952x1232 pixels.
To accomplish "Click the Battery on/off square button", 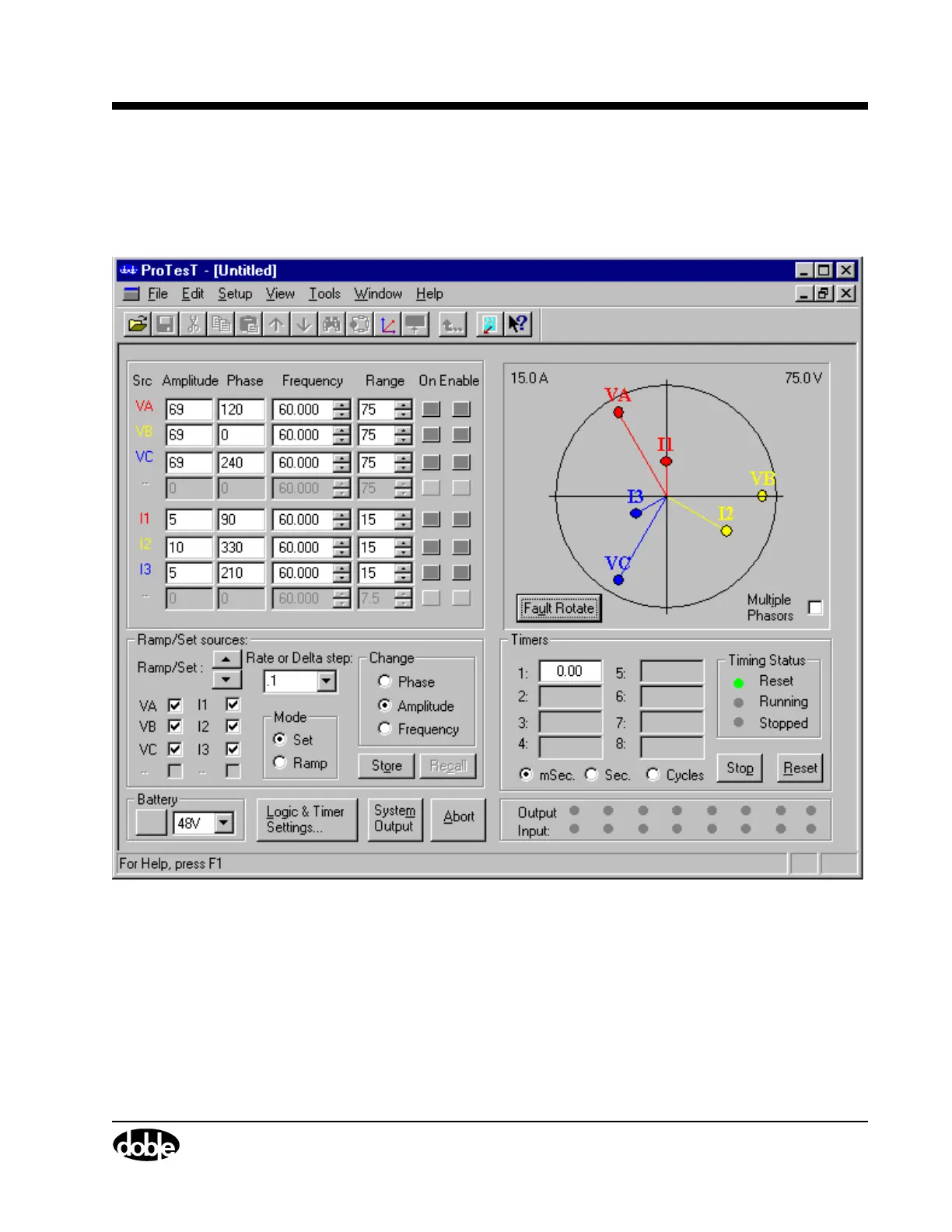I will [151, 822].
